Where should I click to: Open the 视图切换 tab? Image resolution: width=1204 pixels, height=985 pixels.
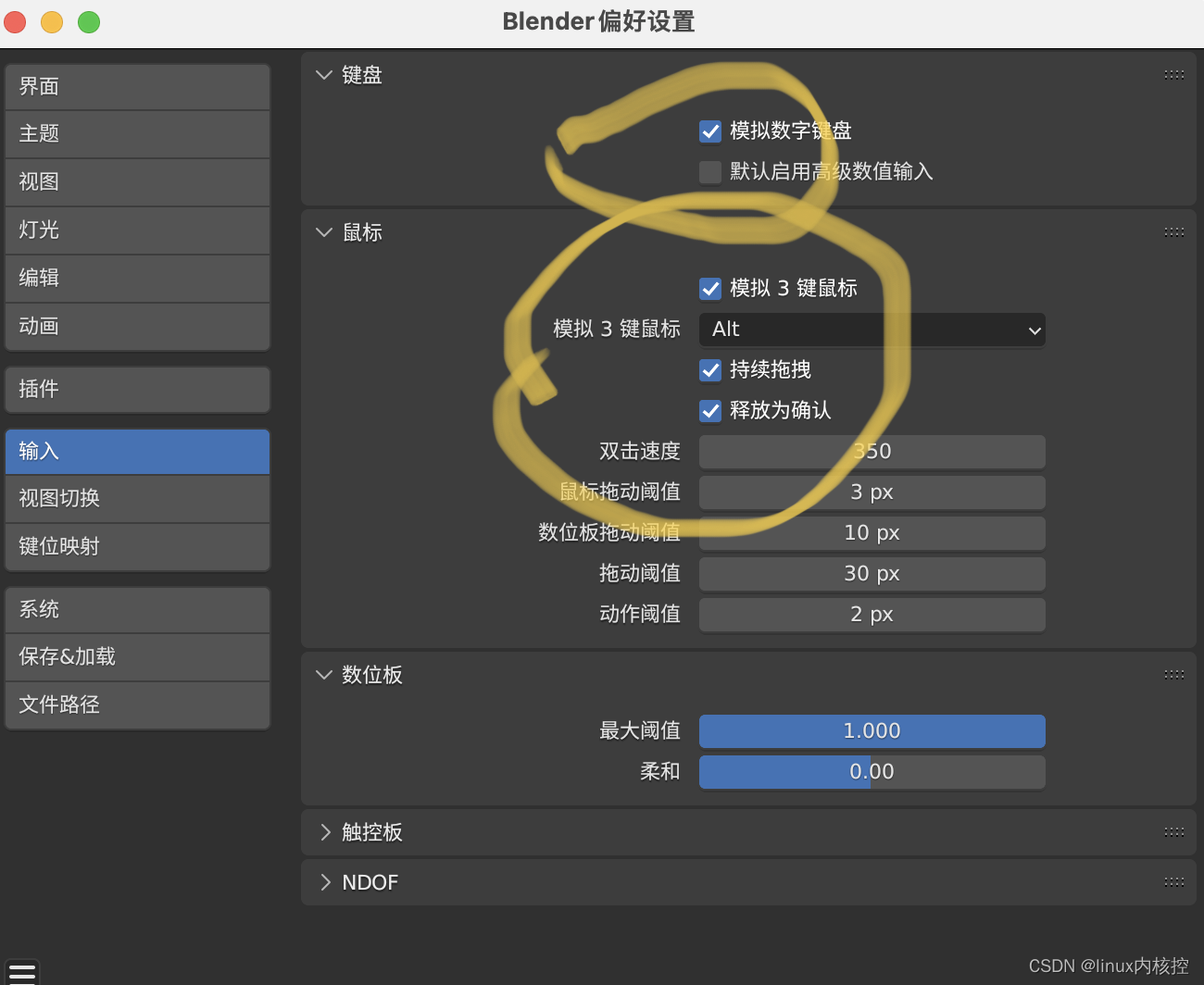pyautogui.click(x=137, y=499)
